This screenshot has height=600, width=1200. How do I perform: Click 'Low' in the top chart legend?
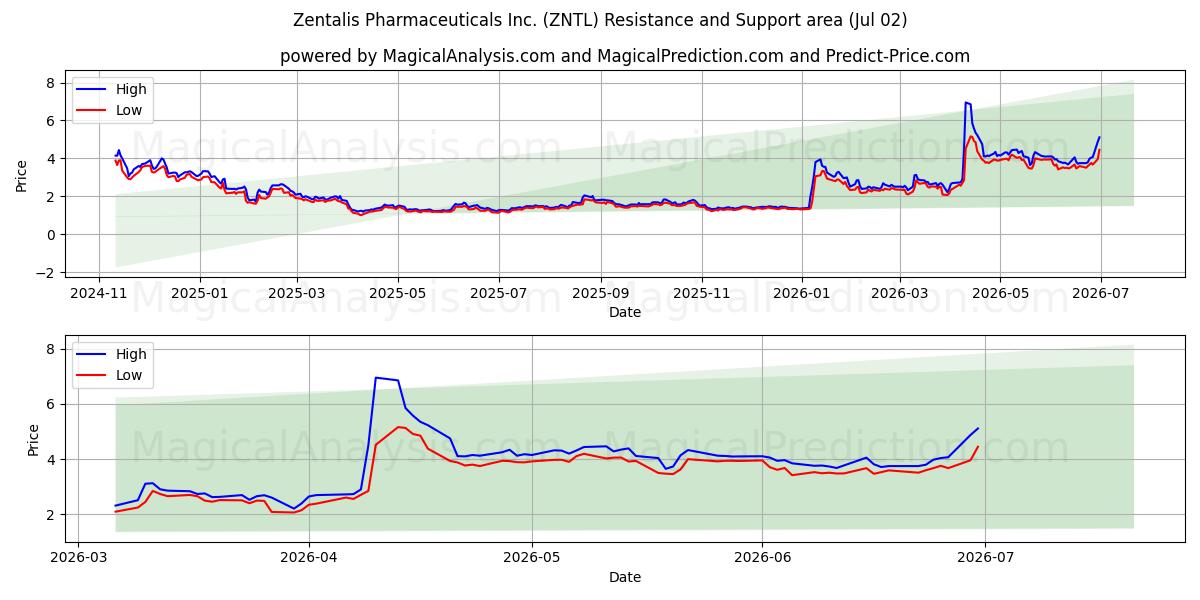click(x=129, y=110)
